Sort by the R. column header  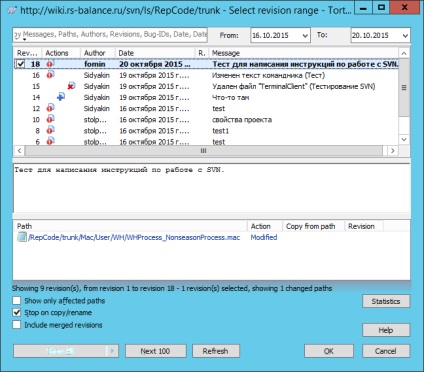202,53
